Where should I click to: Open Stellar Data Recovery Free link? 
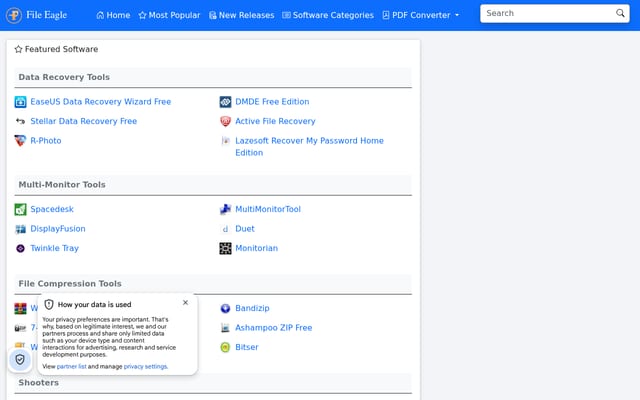pos(84,121)
